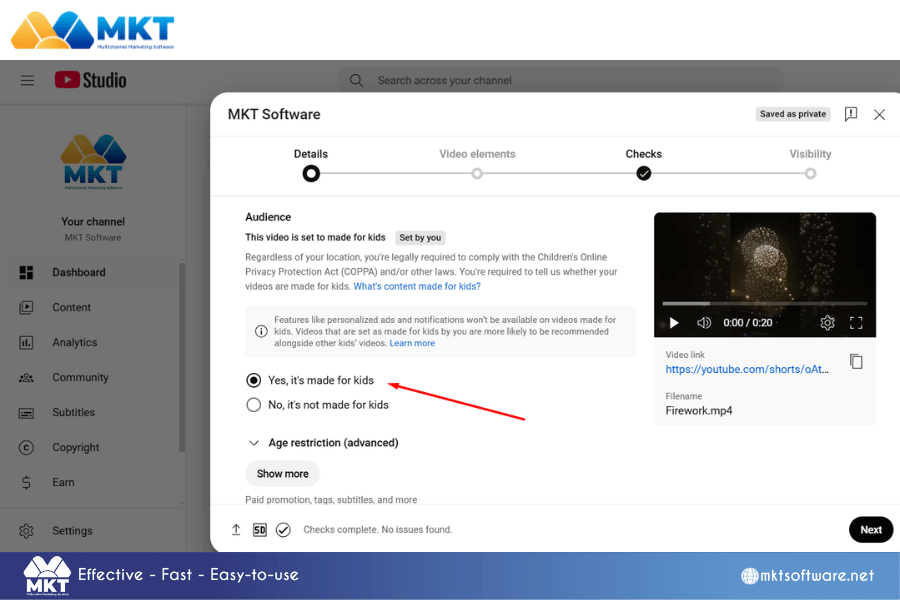Screen dimensions: 900x600
Task: Click the SD processing status icon
Action: click(x=259, y=529)
